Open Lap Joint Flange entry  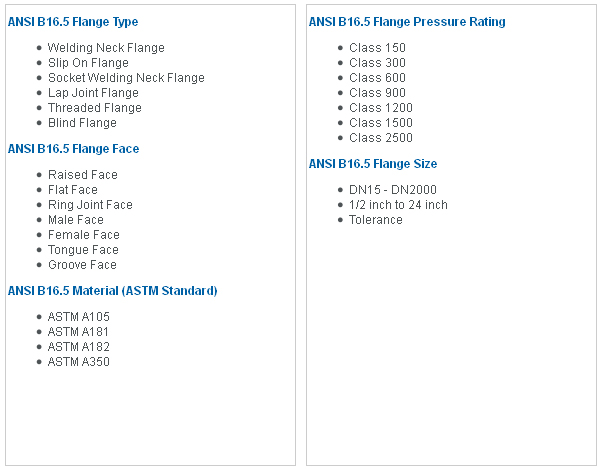coord(93,93)
